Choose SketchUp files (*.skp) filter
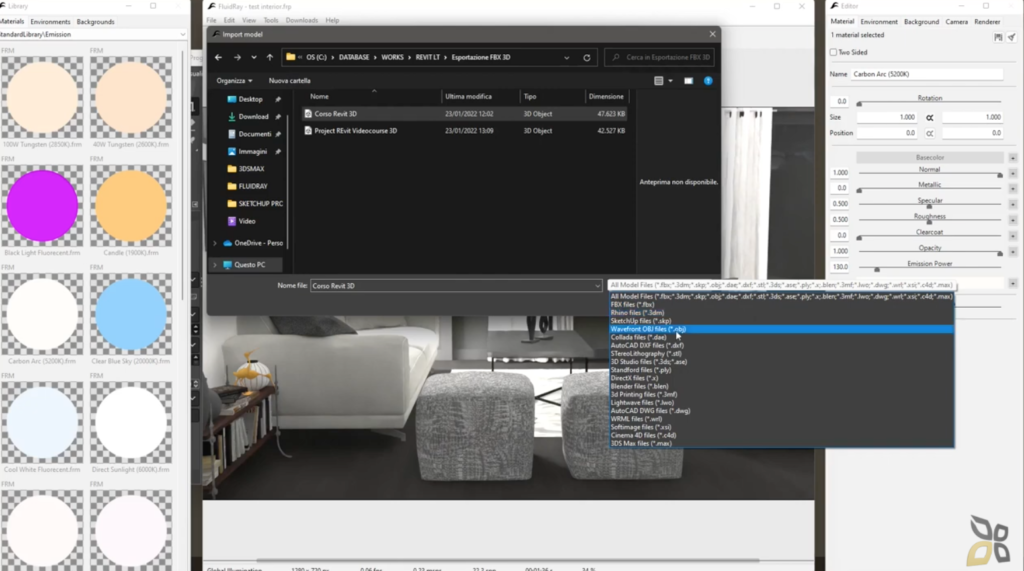The height and width of the screenshot is (571, 1024). (781, 321)
